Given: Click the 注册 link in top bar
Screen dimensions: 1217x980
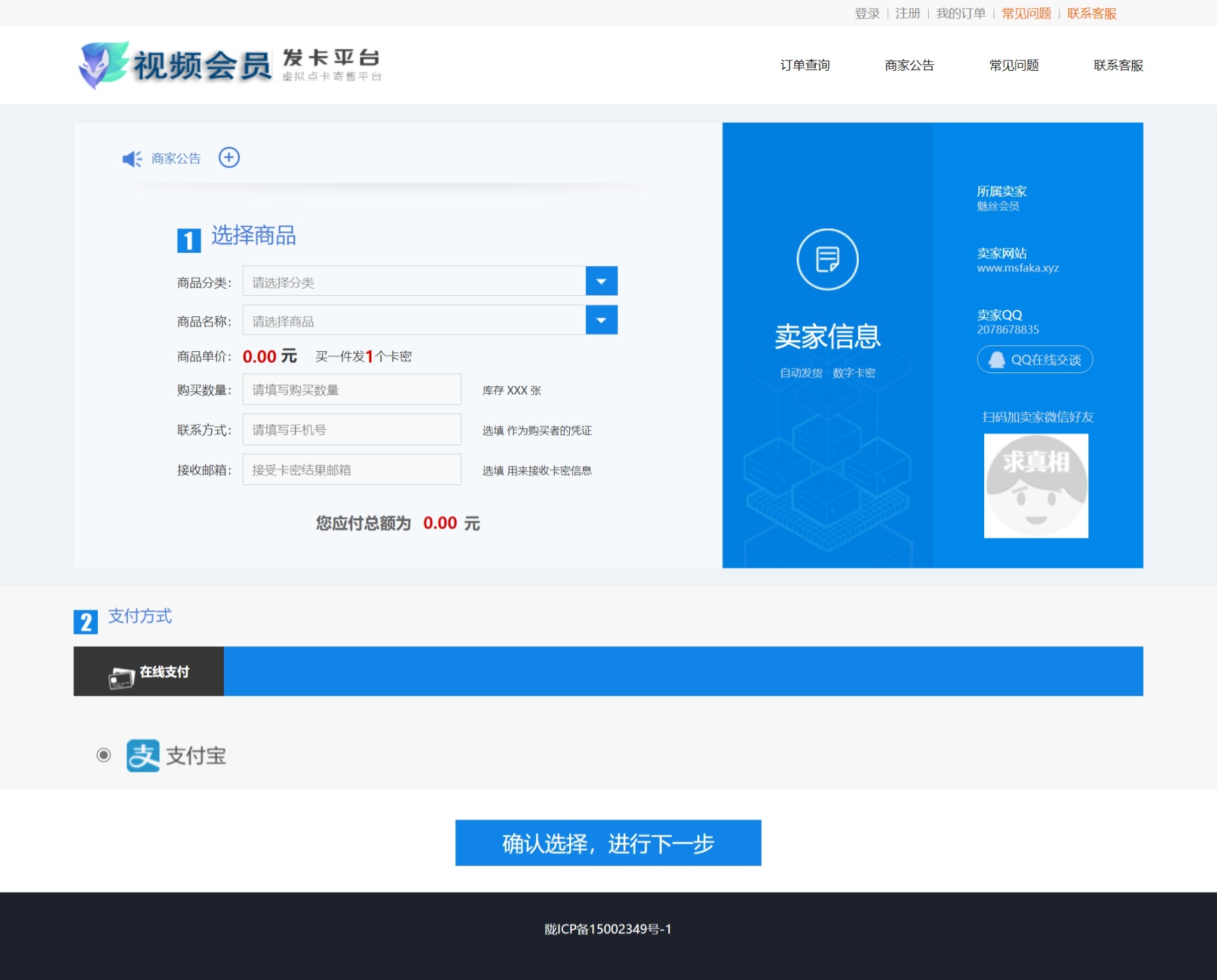Looking at the screenshot, I should 908,14.
